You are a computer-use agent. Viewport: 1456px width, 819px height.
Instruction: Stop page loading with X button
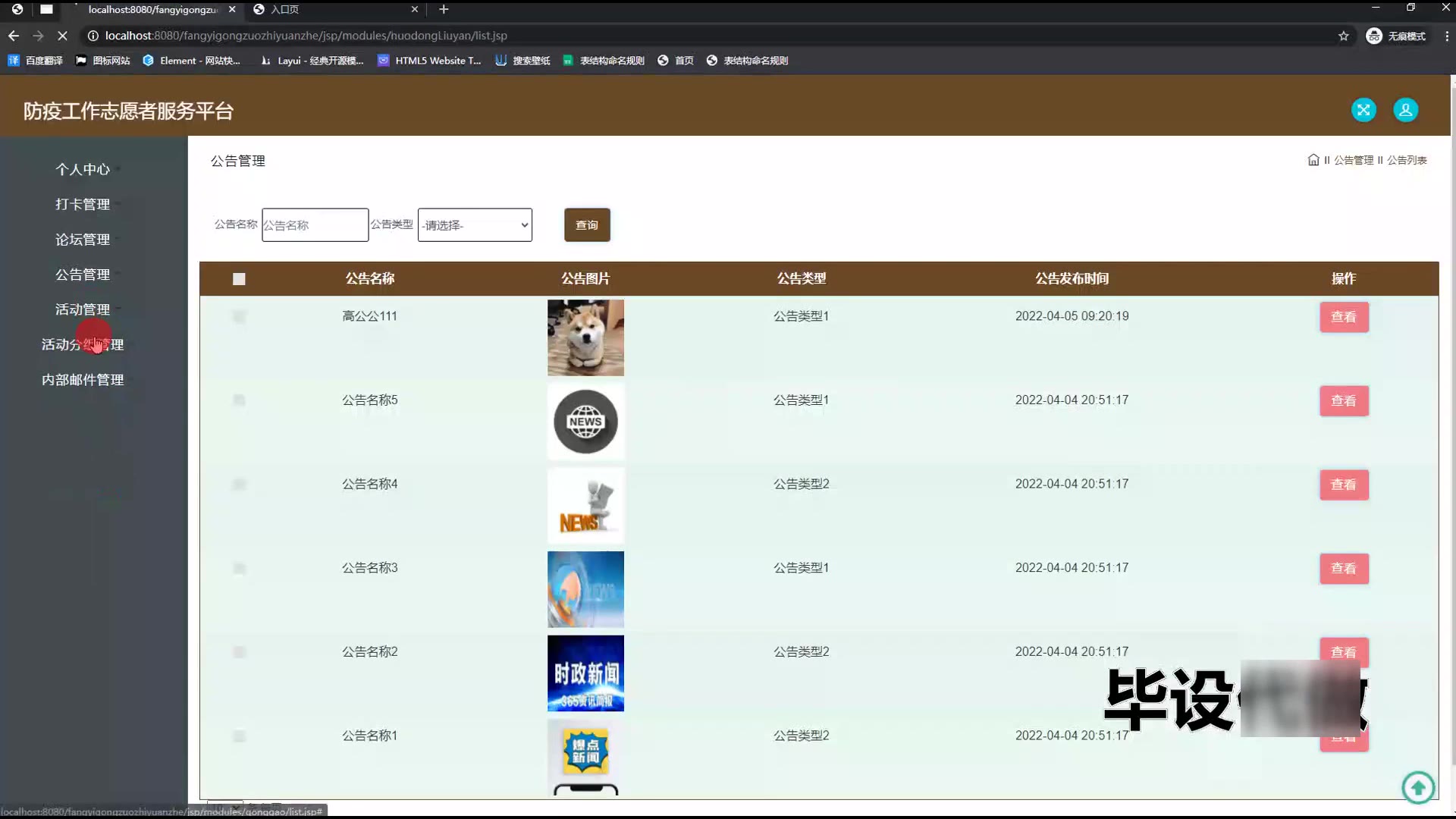click(63, 36)
